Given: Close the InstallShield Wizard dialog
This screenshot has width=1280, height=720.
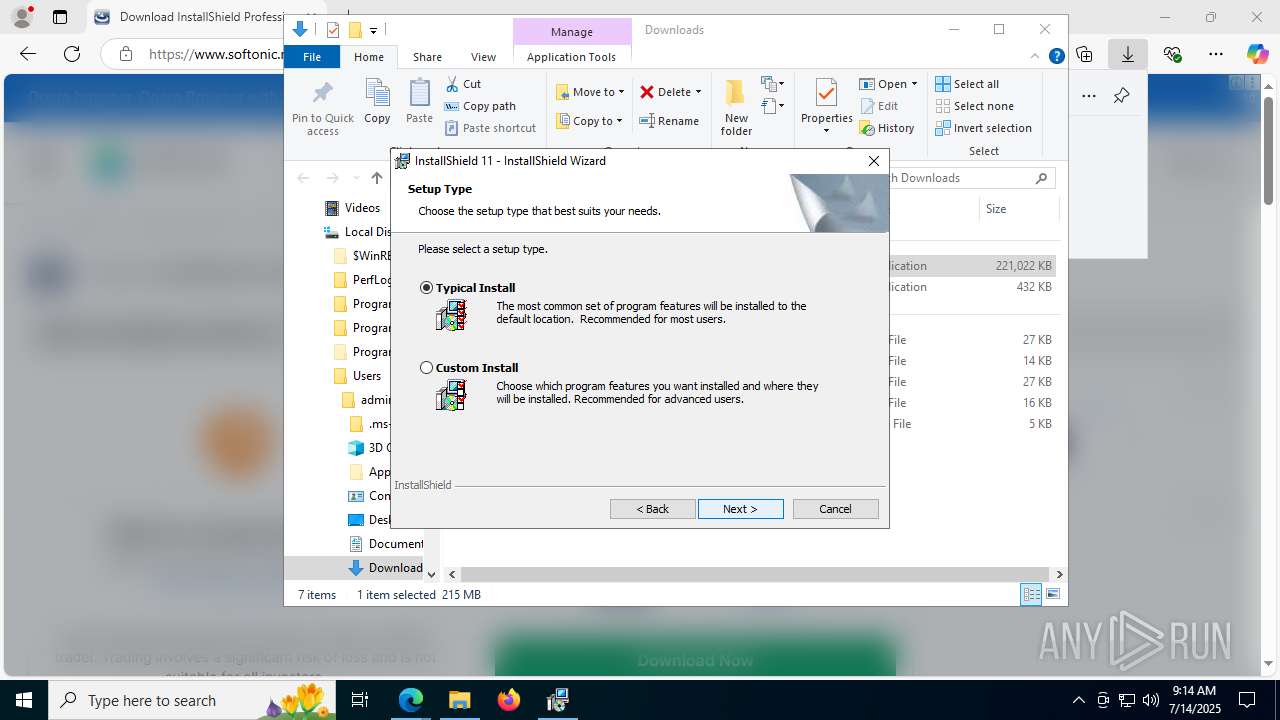Looking at the screenshot, I should [x=874, y=161].
